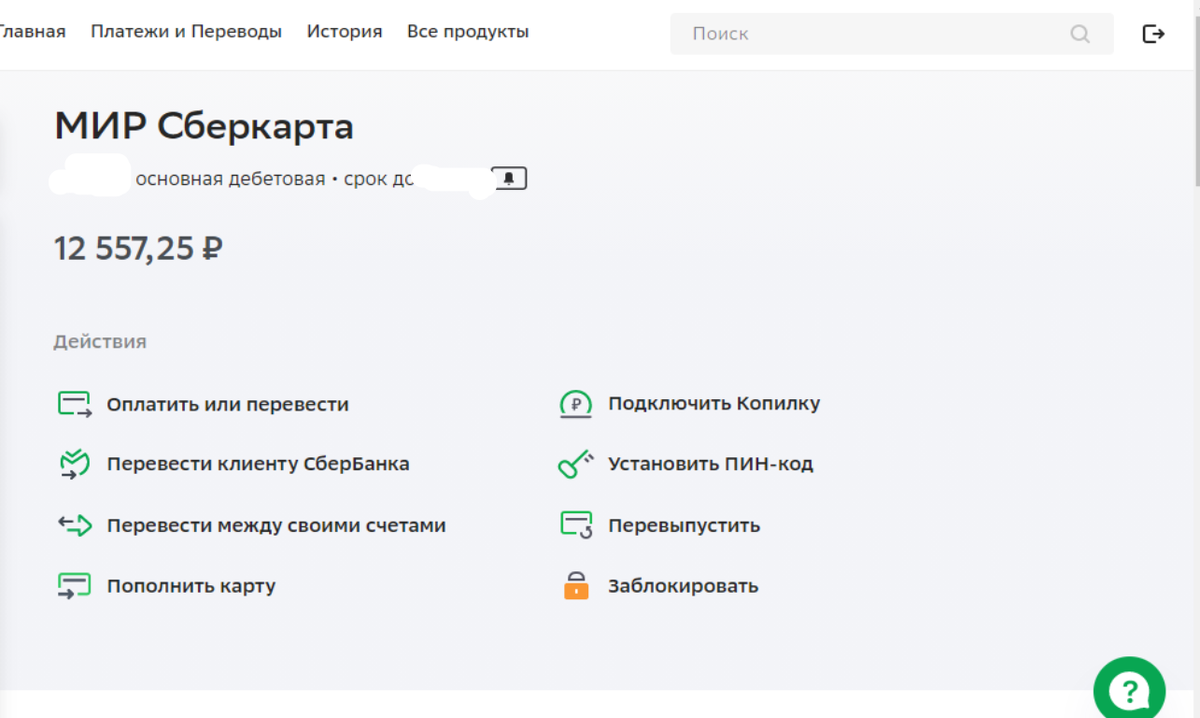Click the ruble coin icon for Копилка
The width and height of the screenshot is (1200, 718).
(x=574, y=404)
